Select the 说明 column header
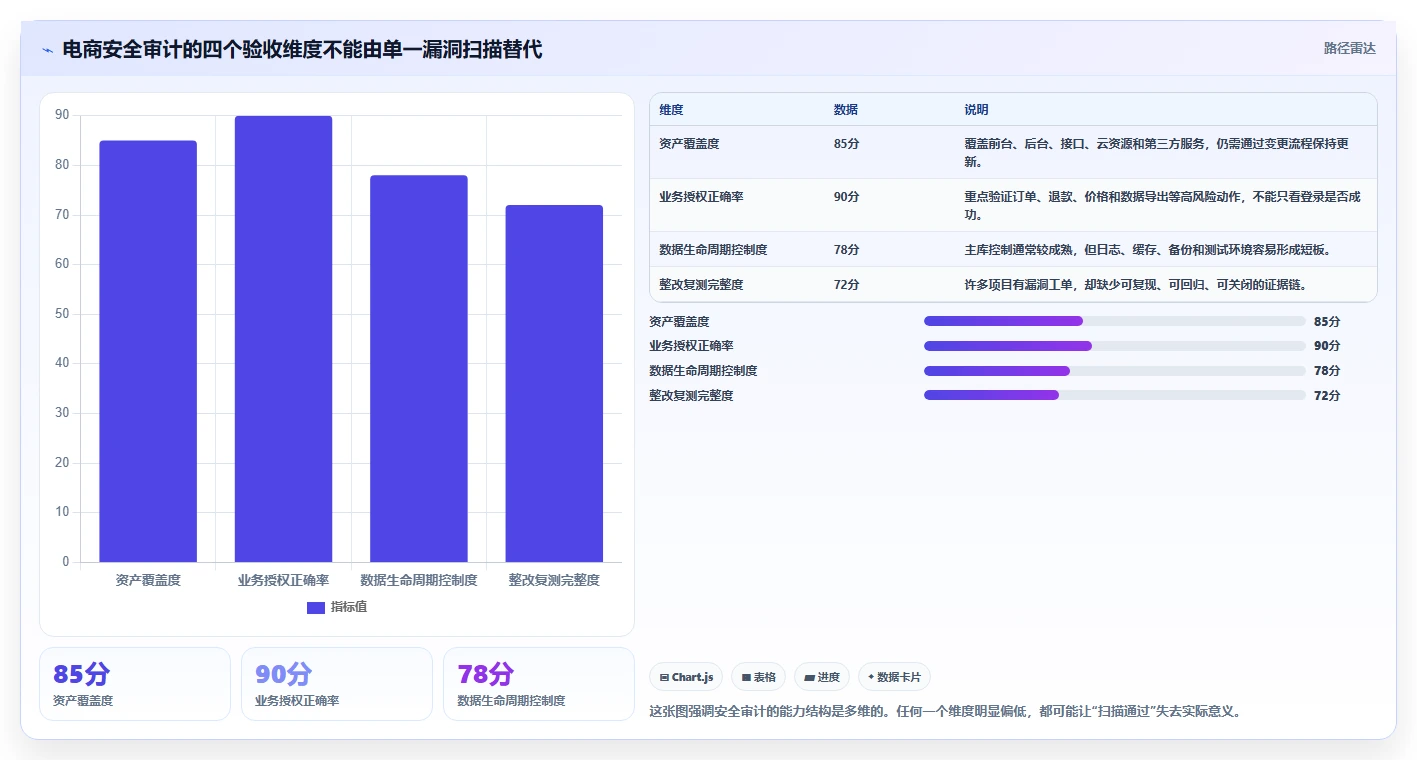1417x760 pixels. tap(976, 110)
